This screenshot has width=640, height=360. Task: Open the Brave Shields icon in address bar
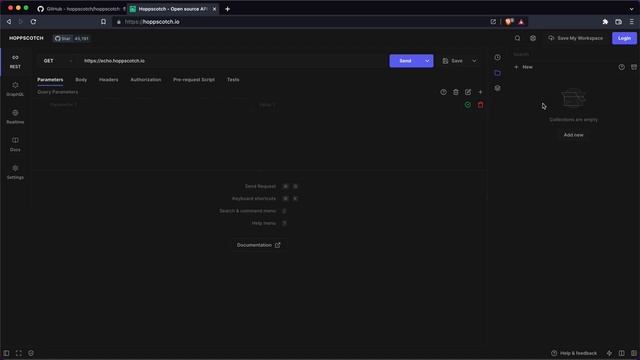click(509, 22)
